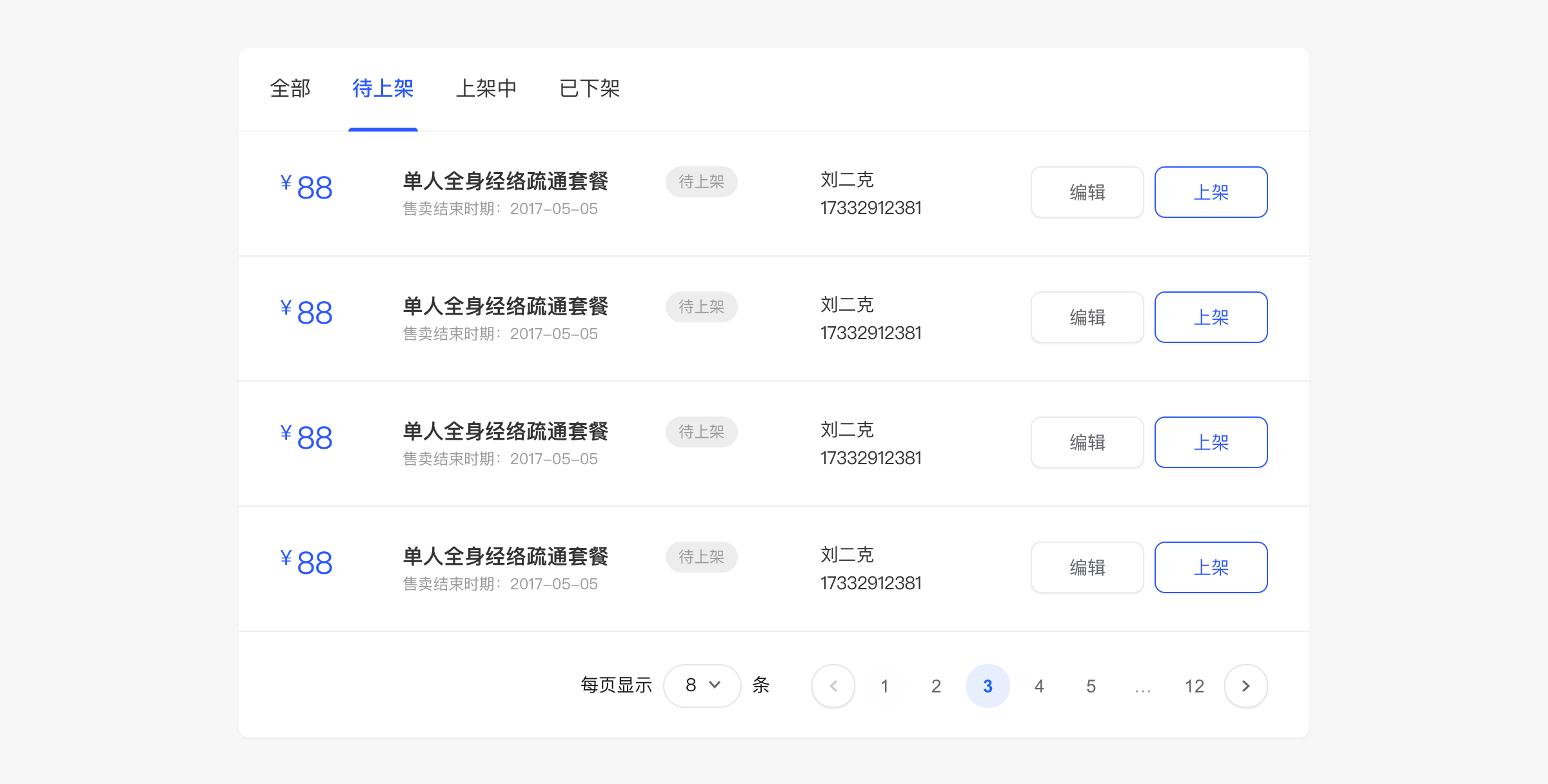The width and height of the screenshot is (1548, 784).
Task: Jump to last page 12
Action: point(1194,686)
